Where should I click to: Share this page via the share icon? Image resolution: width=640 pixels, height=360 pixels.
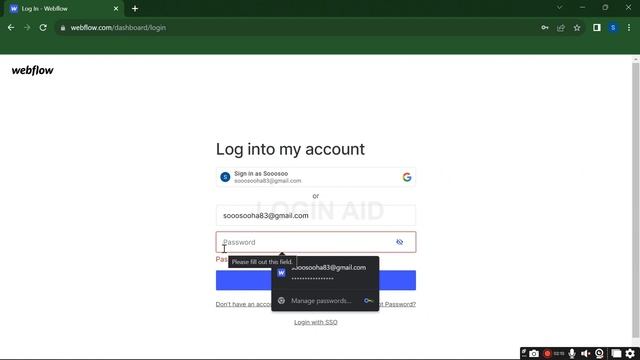coord(561,28)
